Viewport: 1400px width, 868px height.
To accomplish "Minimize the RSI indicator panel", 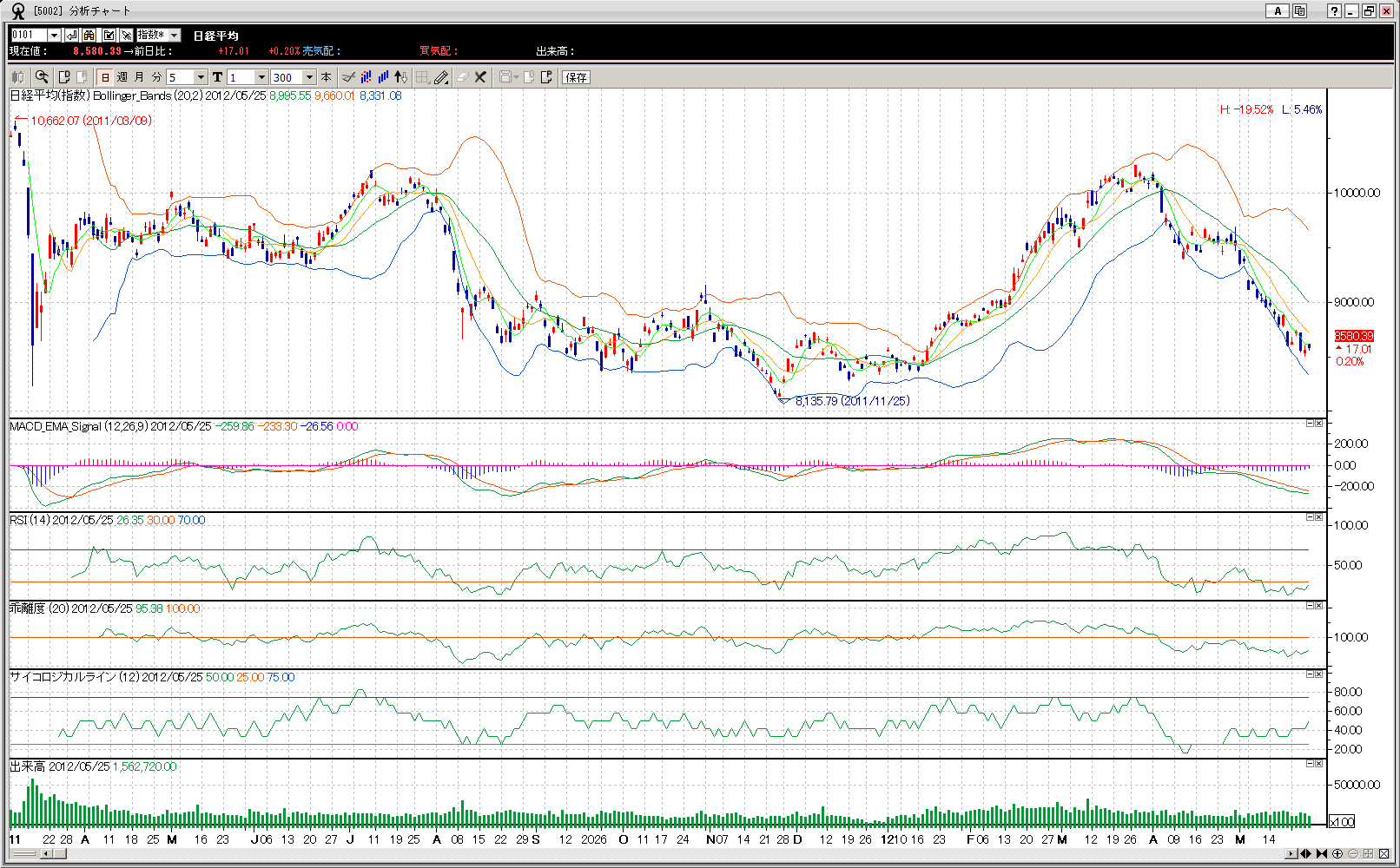I will (x=1310, y=517).
